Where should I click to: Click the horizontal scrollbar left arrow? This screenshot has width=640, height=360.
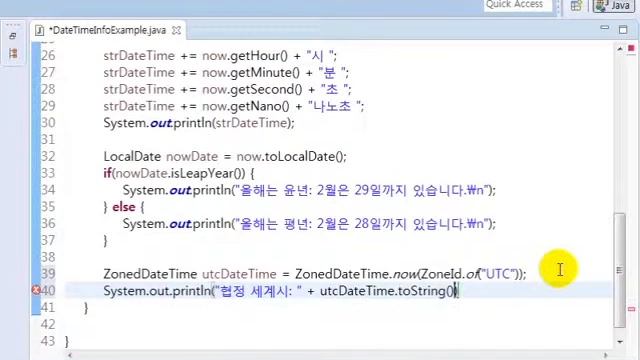coord(70,355)
